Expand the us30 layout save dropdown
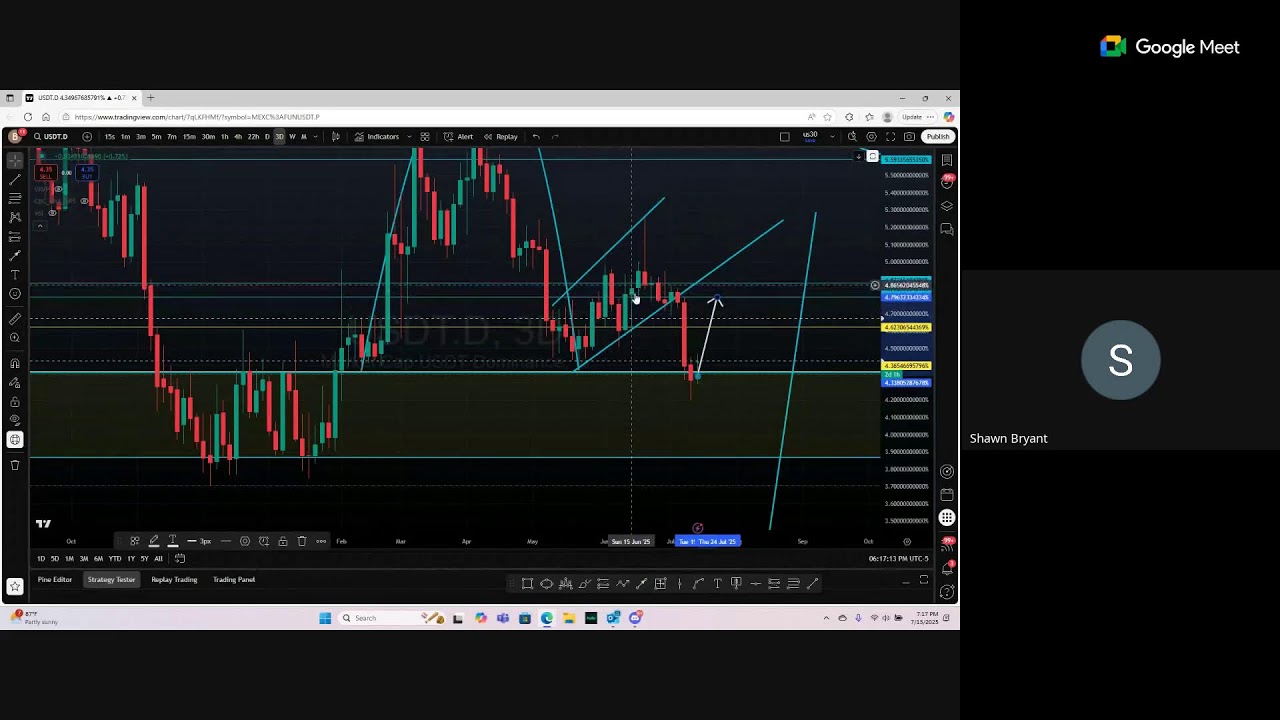 tap(832, 137)
